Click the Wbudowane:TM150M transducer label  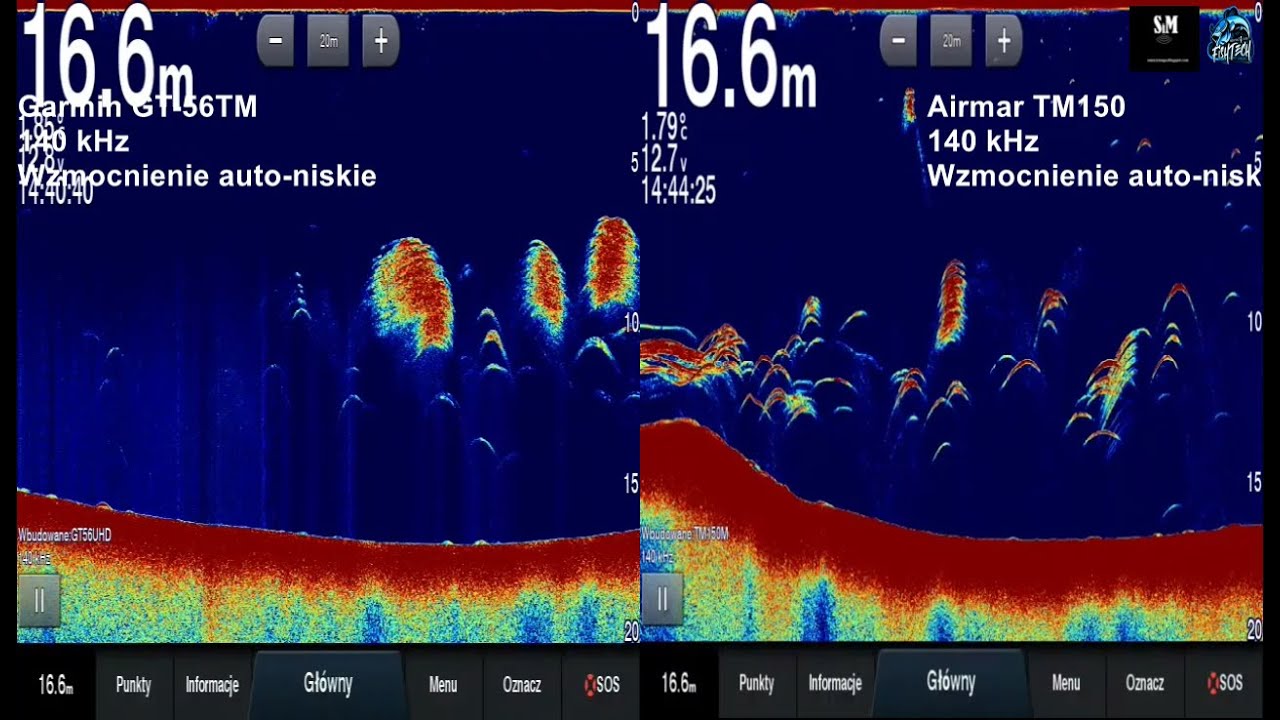pos(685,534)
